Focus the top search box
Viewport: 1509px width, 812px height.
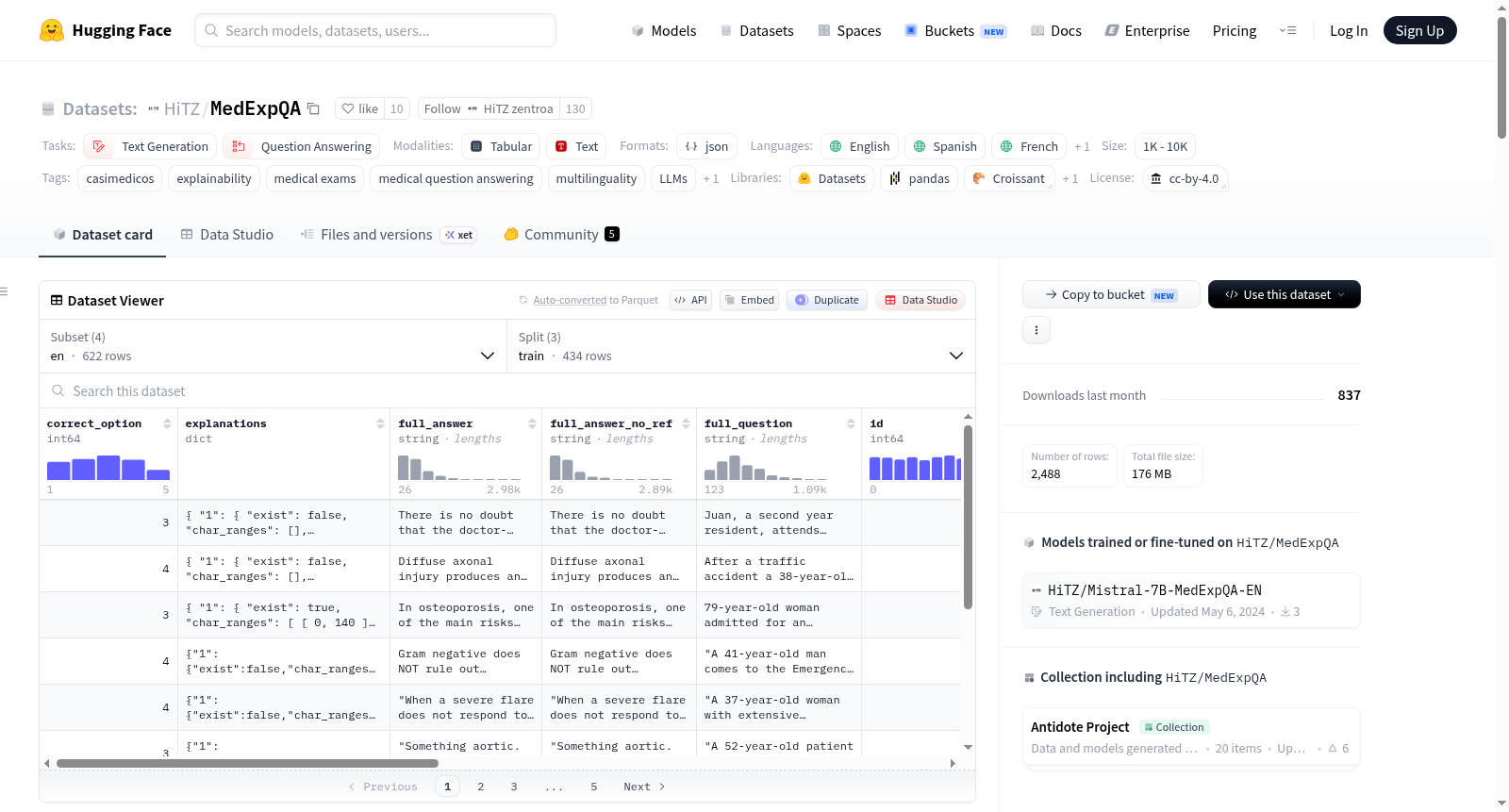(375, 30)
